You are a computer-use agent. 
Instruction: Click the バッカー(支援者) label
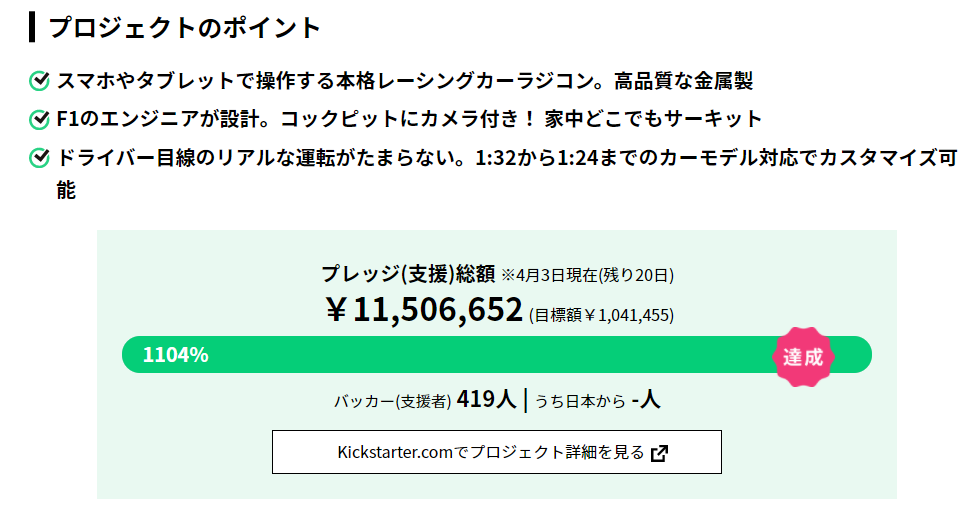[x=392, y=401]
